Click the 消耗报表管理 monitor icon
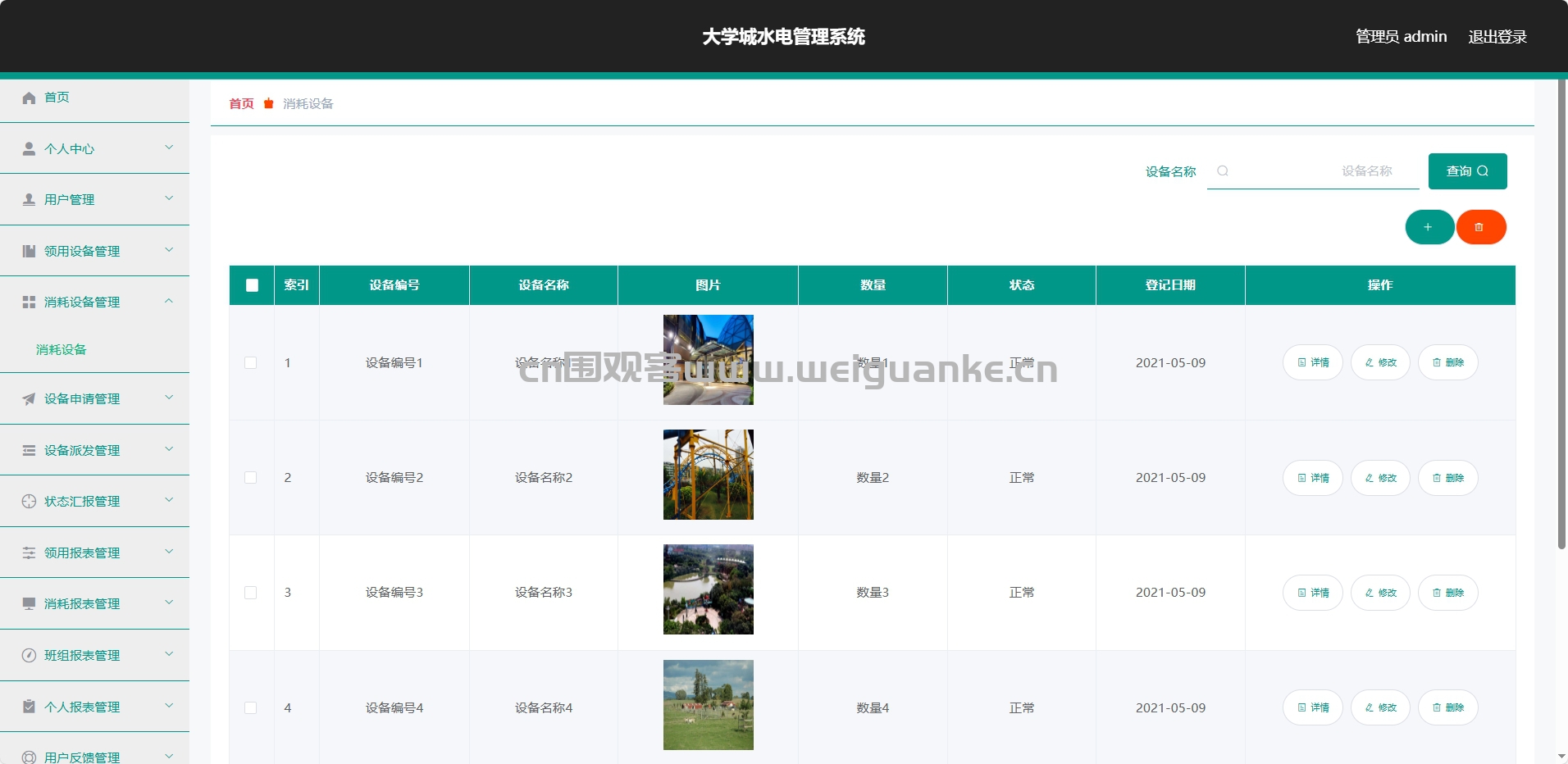This screenshot has height=764, width=1568. pyautogui.click(x=29, y=603)
